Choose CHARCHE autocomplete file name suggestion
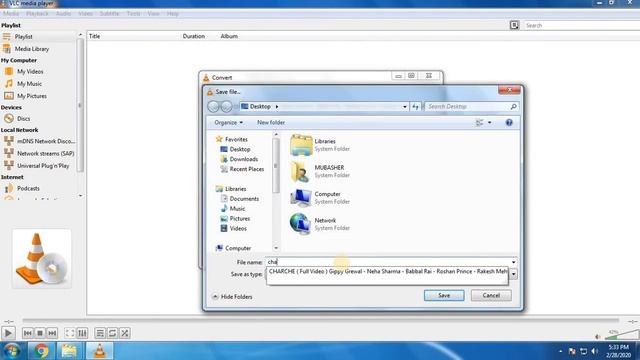 [387, 271]
